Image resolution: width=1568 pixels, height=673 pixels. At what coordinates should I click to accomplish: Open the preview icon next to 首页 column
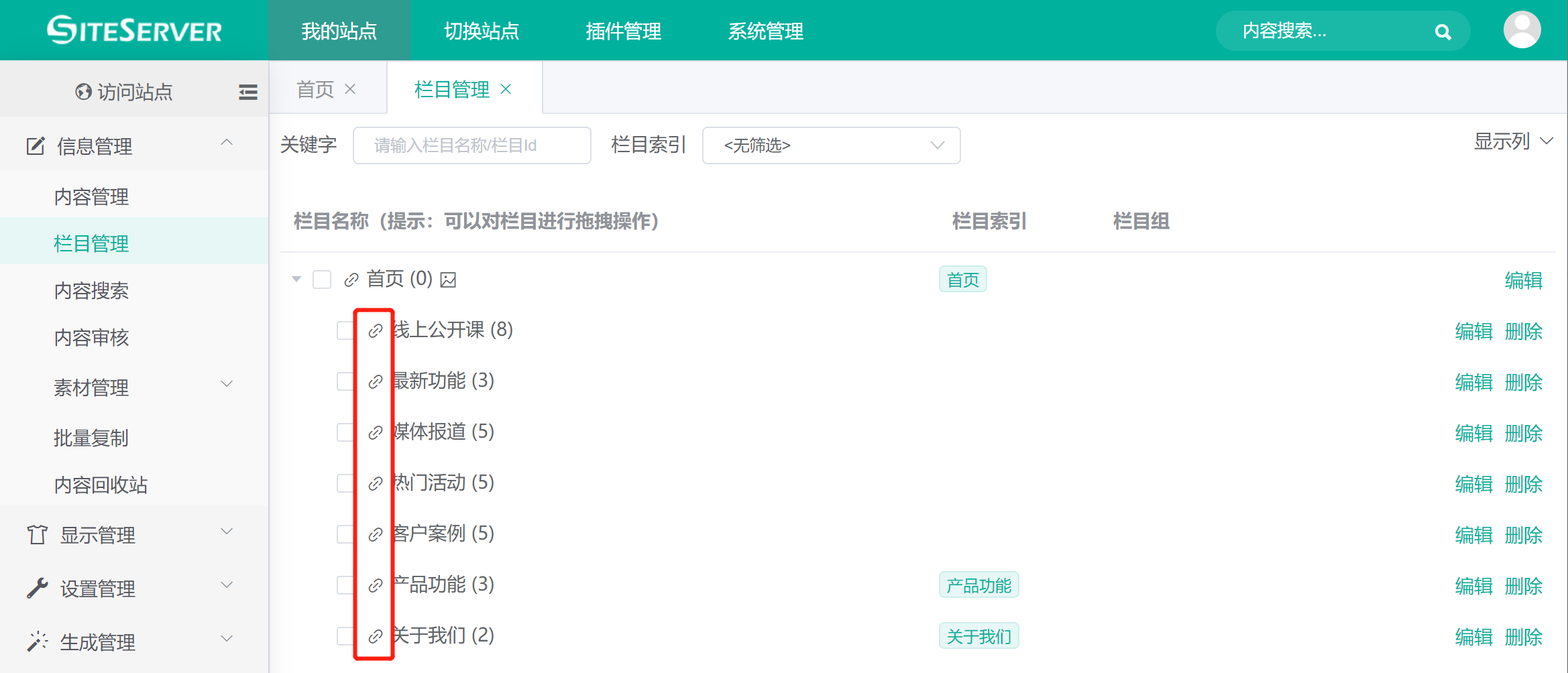448,280
